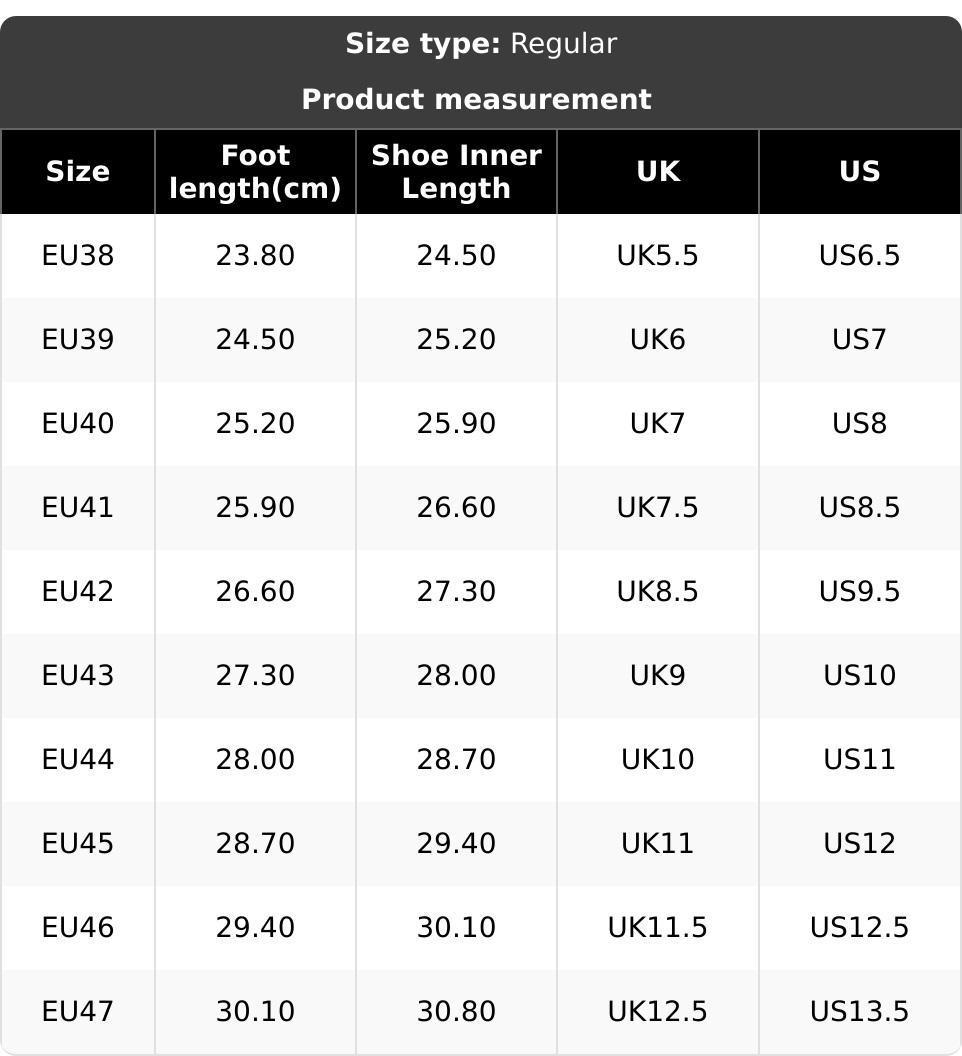
Task: Select size EU42 in the table
Action: coord(78,592)
